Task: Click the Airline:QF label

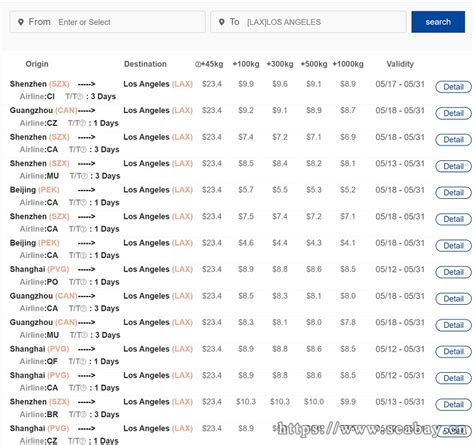Action: 39,361
